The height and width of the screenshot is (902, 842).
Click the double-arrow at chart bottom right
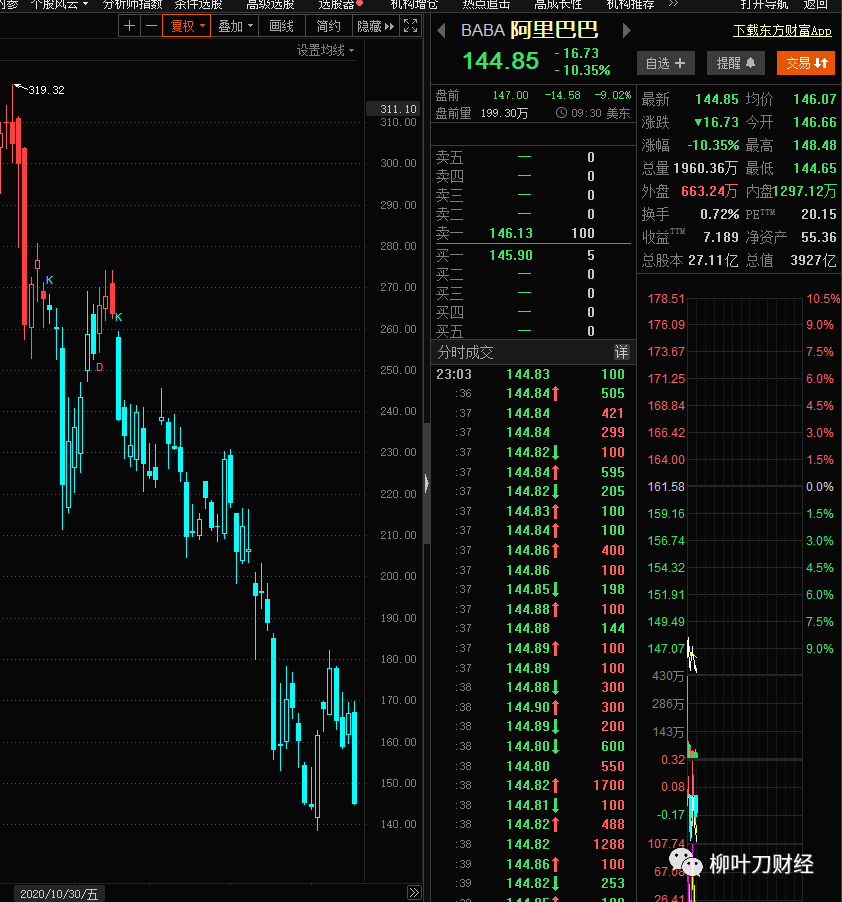click(414, 892)
